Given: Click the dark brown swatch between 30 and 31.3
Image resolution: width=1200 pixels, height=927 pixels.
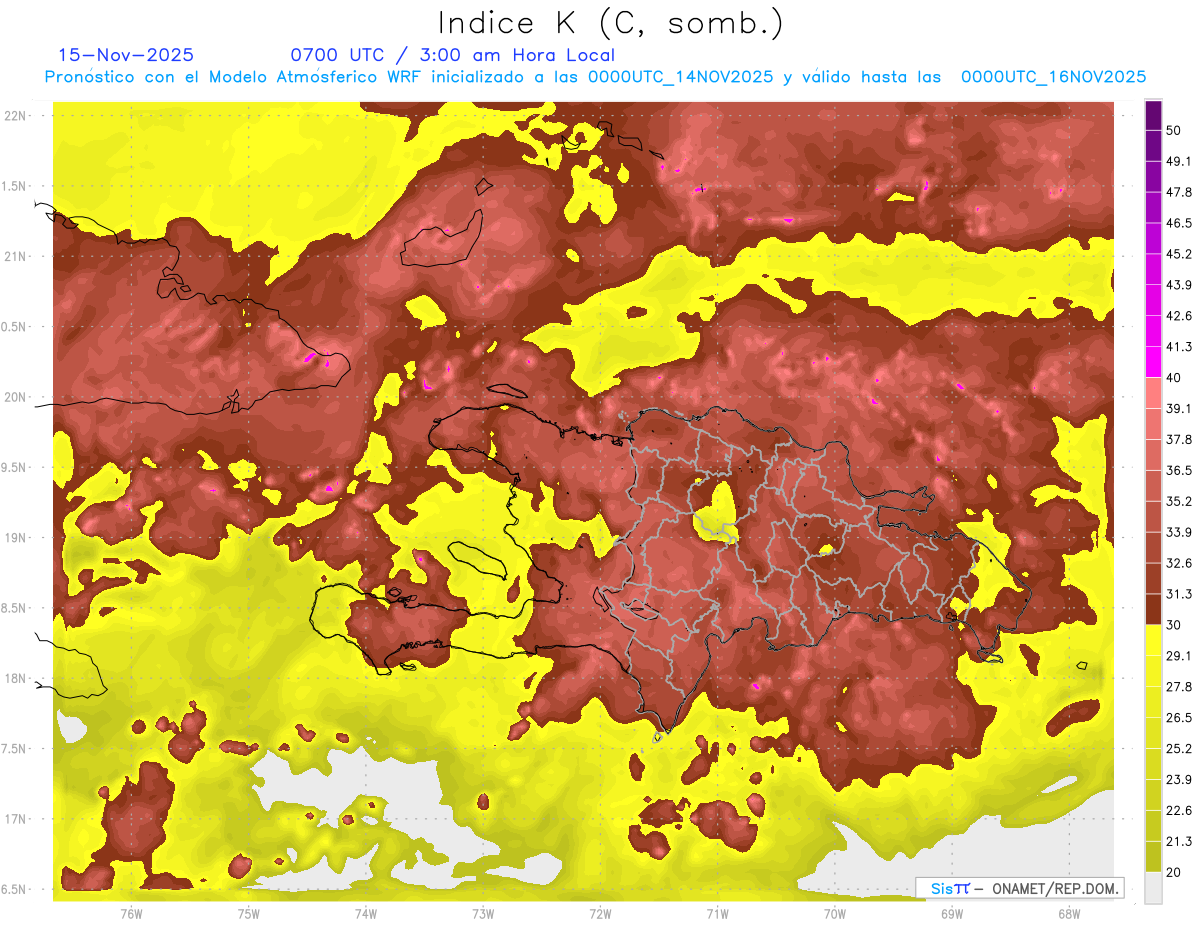Looking at the screenshot, I should [1154, 609].
